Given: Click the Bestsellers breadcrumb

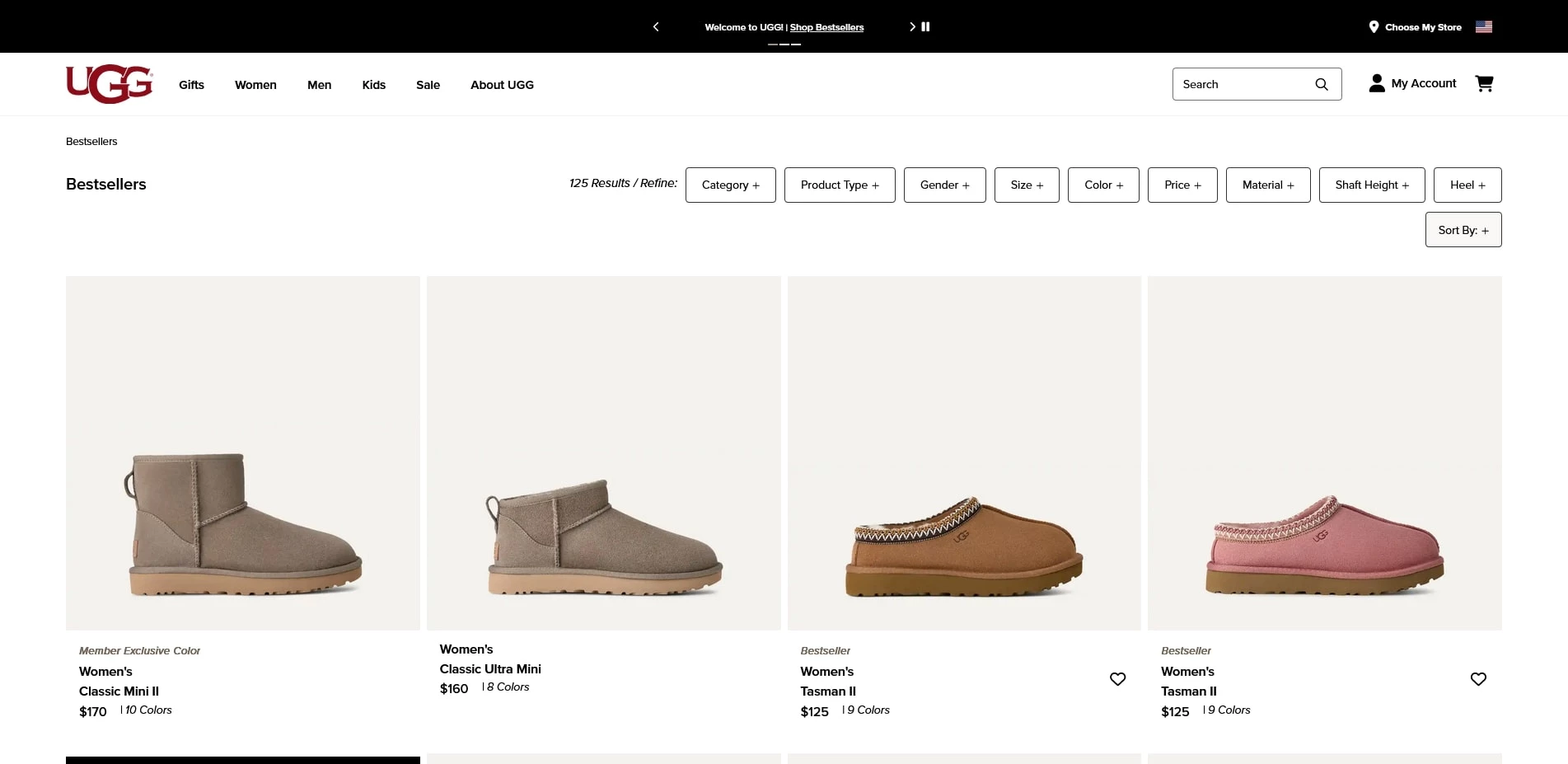Looking at the screenshot, I should pyautogui.click(x=91, y=141).
